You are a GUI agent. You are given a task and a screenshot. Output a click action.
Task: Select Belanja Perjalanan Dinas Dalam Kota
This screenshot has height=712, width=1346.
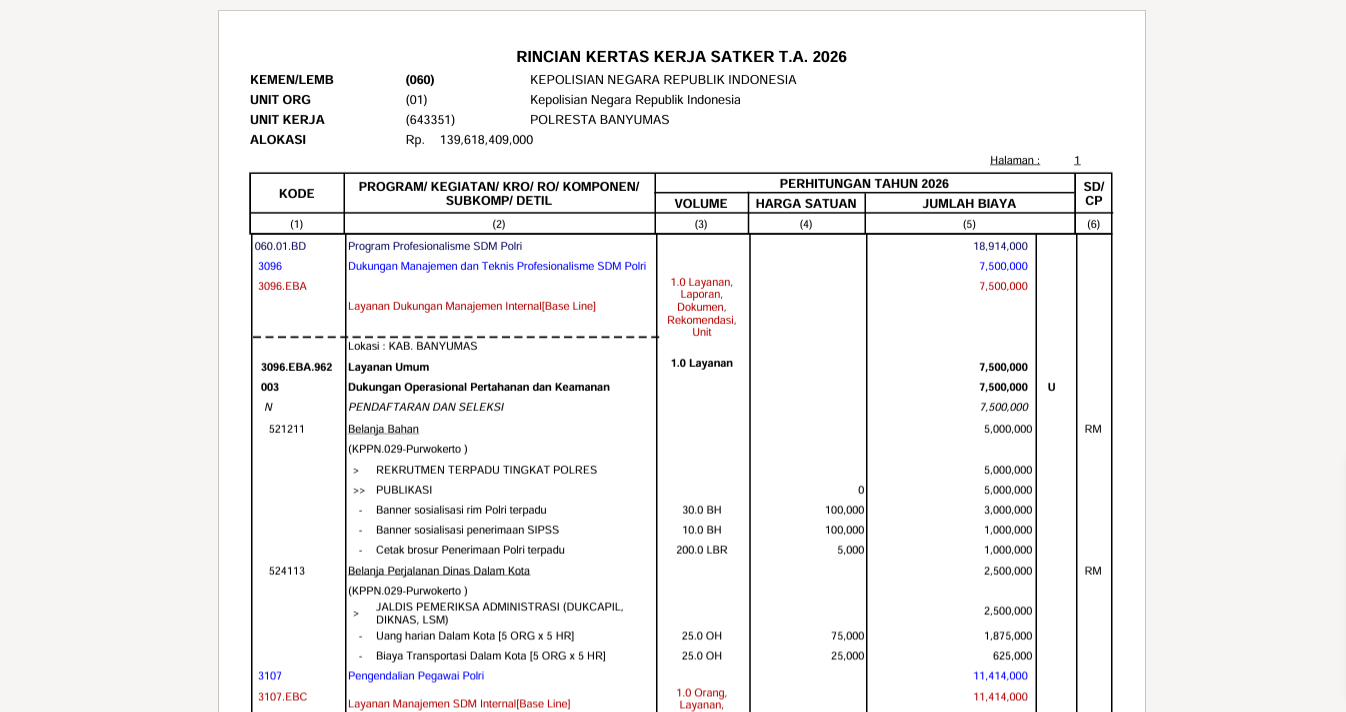[439, 571]
